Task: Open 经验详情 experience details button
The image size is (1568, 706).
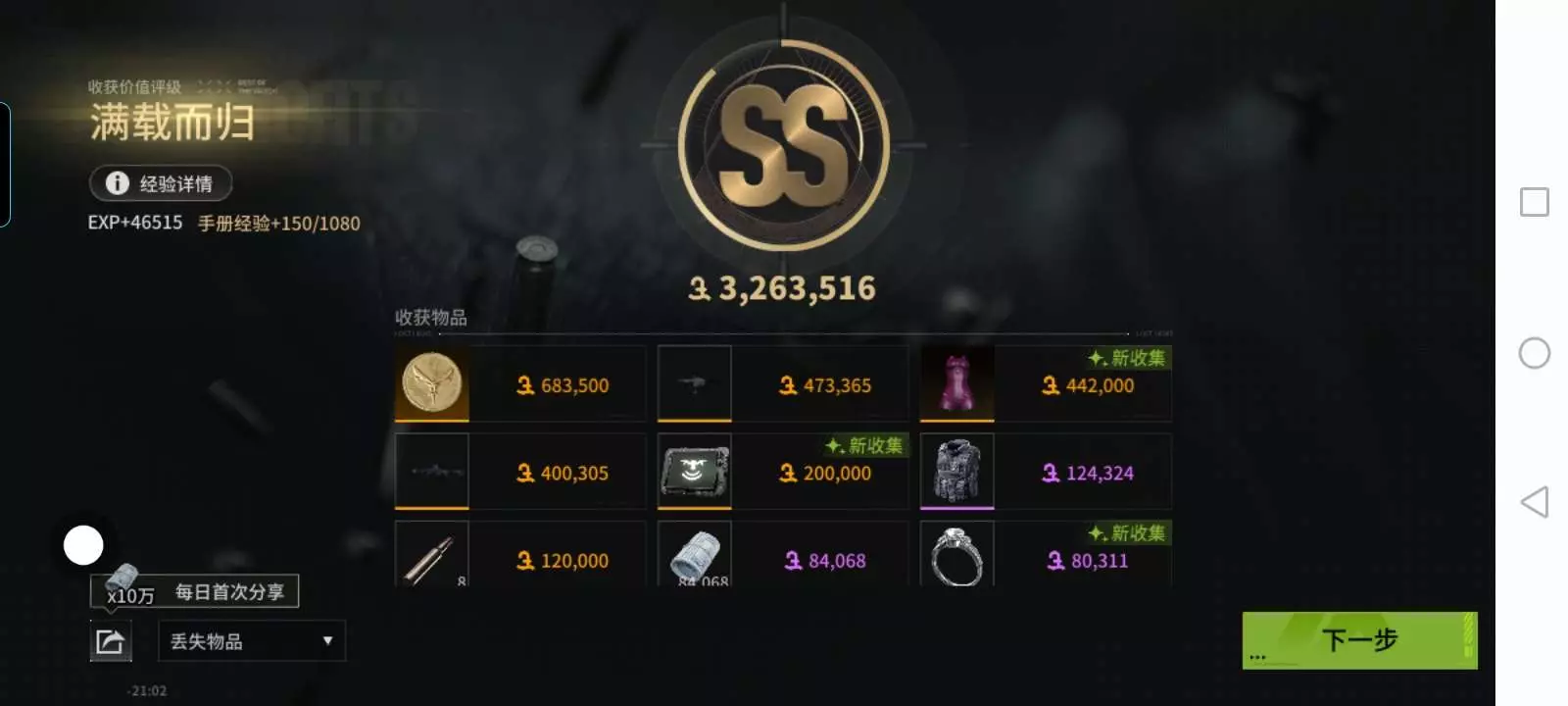Action: [161, 183]
